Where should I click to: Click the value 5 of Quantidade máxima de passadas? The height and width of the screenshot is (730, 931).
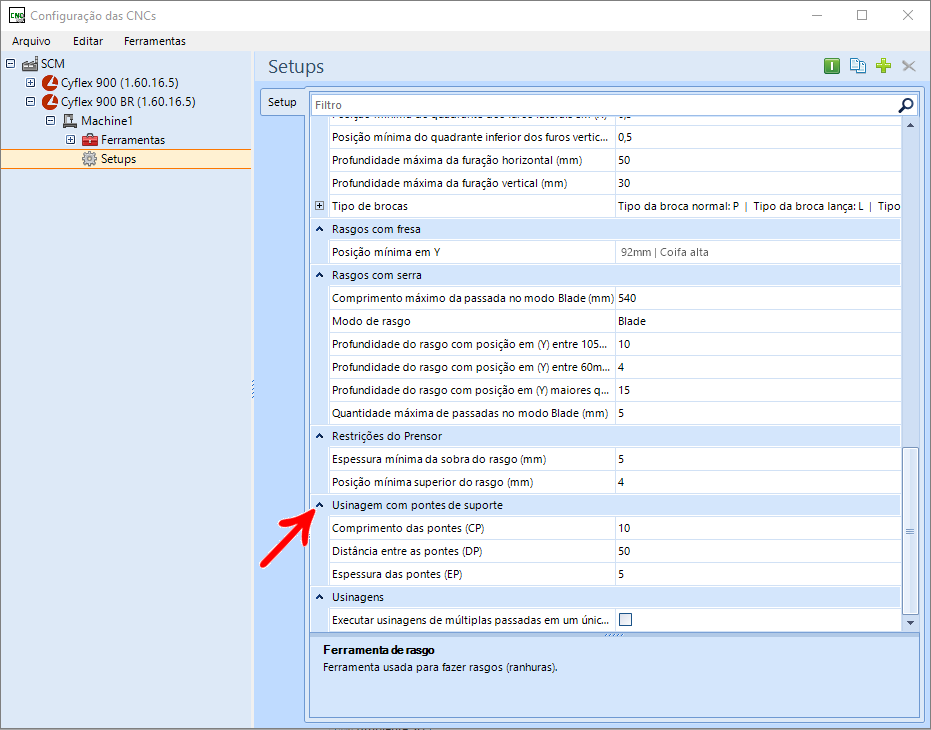coord(621,413)
